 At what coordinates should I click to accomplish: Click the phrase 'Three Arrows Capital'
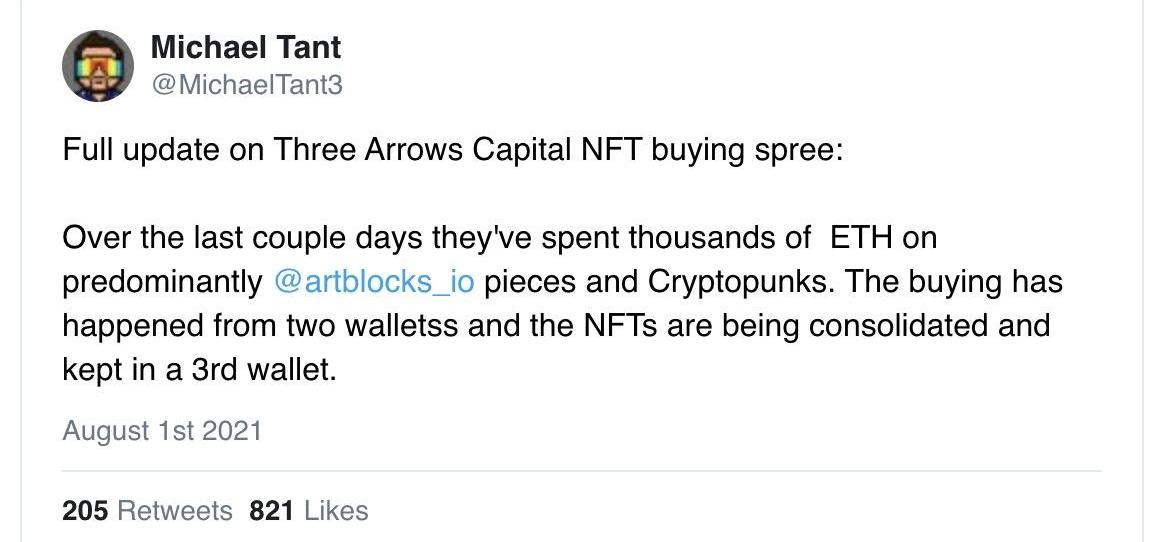pyautogui.click(x=420, y=151)
